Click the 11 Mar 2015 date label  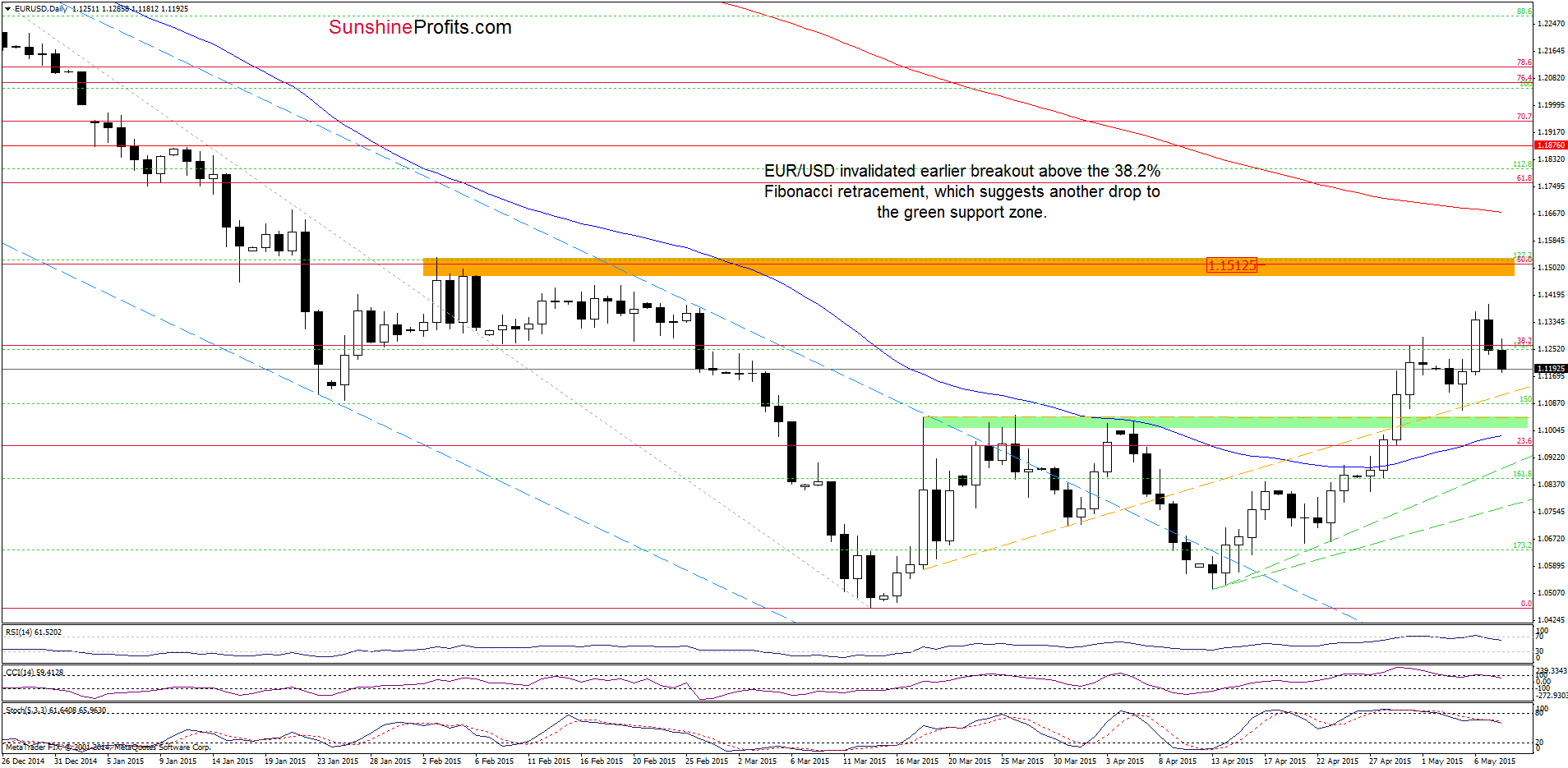click(x=865, y=761)
